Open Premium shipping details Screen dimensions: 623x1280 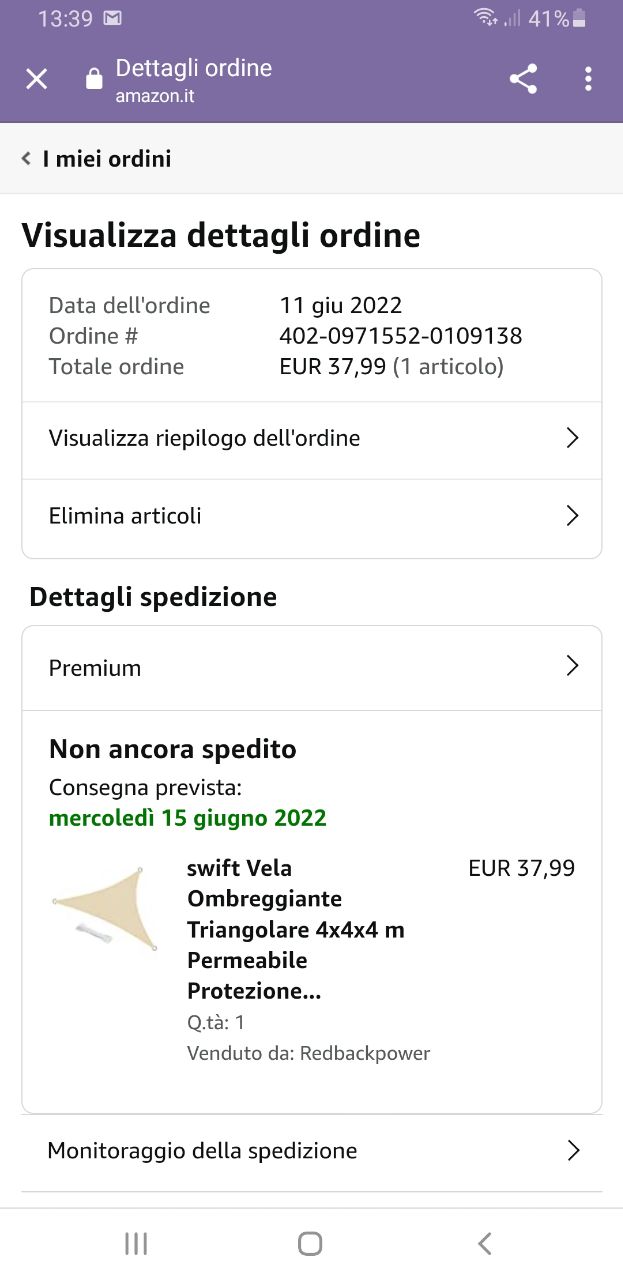95,668
